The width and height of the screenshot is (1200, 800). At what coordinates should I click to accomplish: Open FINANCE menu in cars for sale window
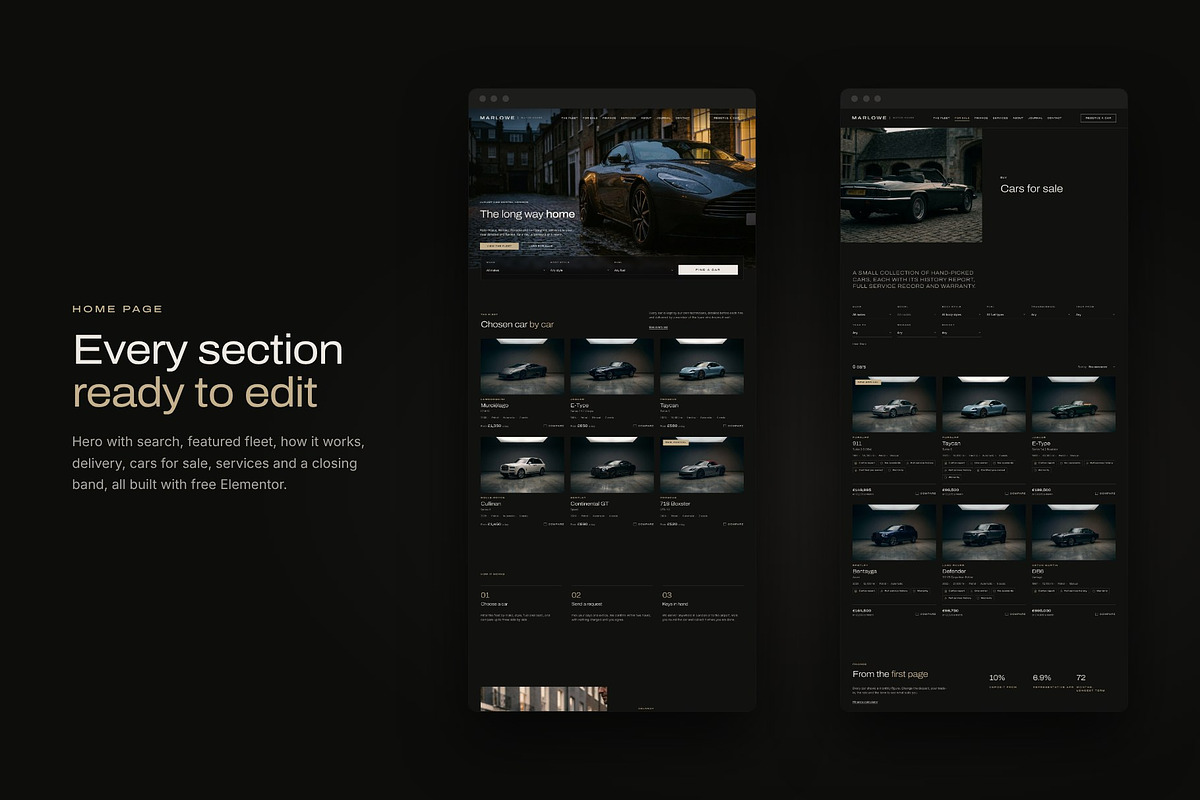981,118
